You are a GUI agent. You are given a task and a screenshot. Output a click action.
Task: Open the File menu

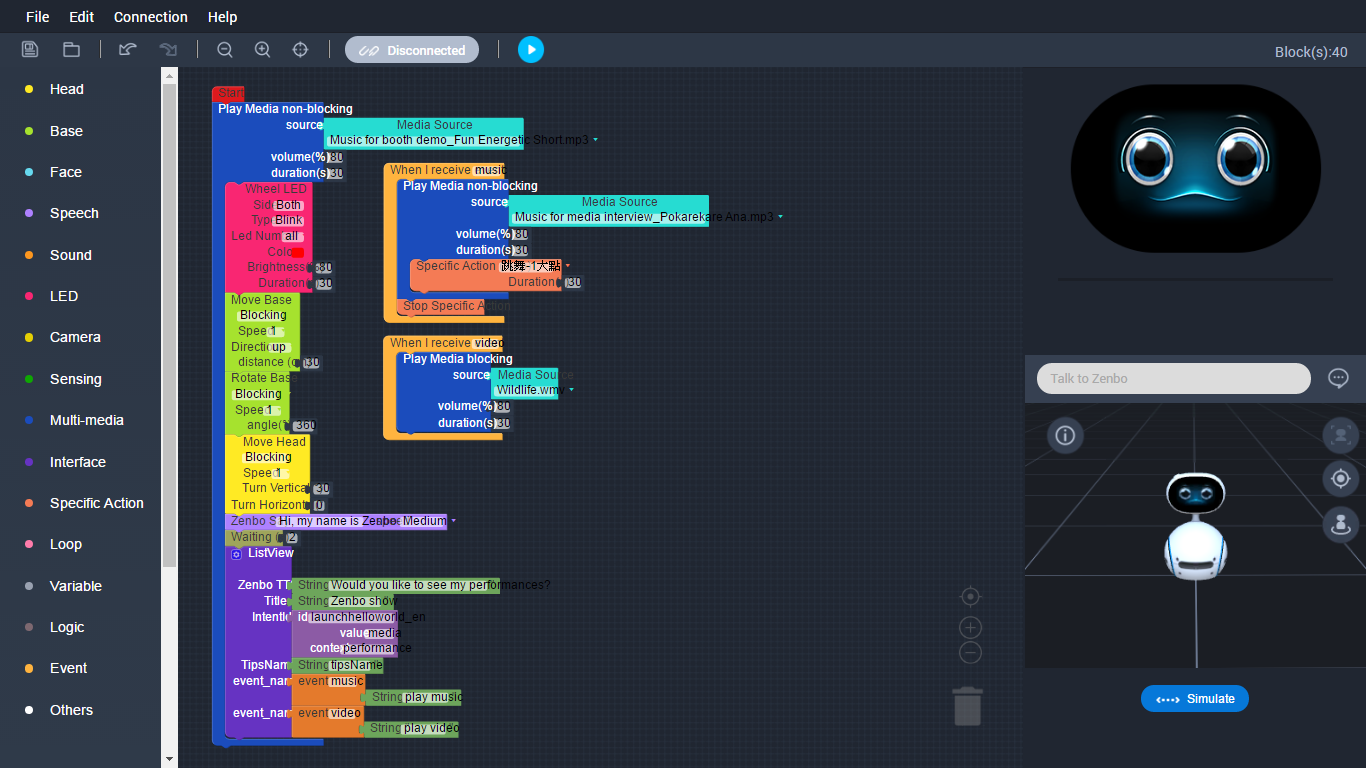pos(37,17)
